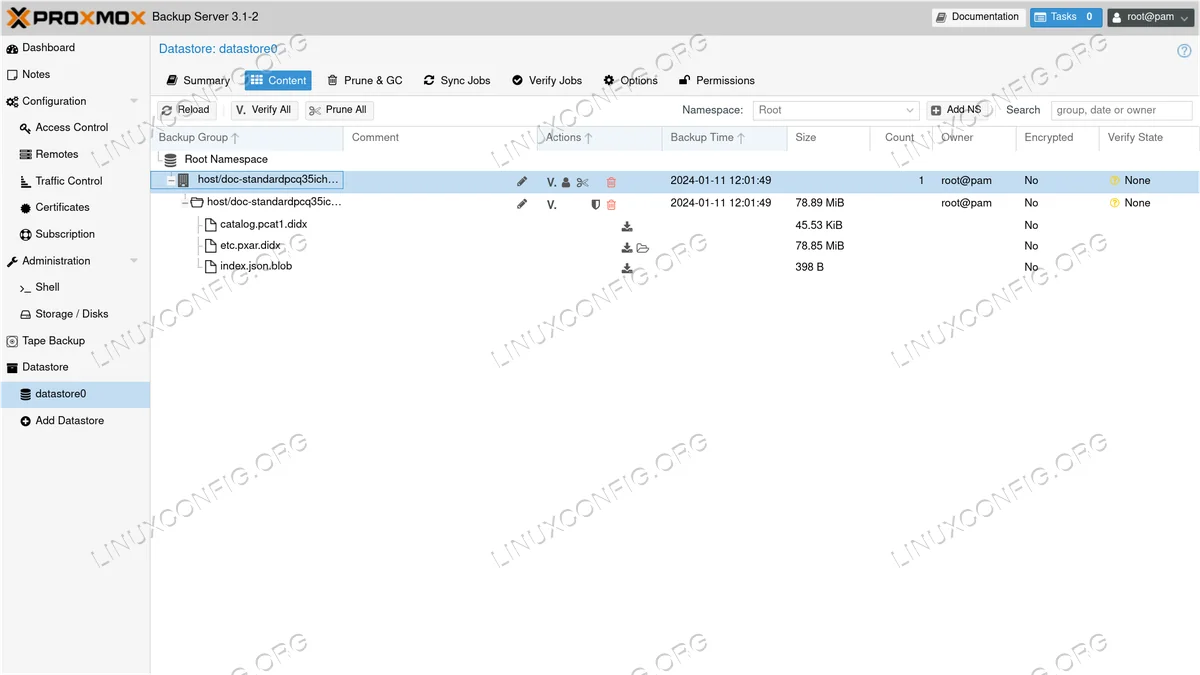1200x675 pixels.
Task: Change owner of the backup group
Action: tap(566, 182)
